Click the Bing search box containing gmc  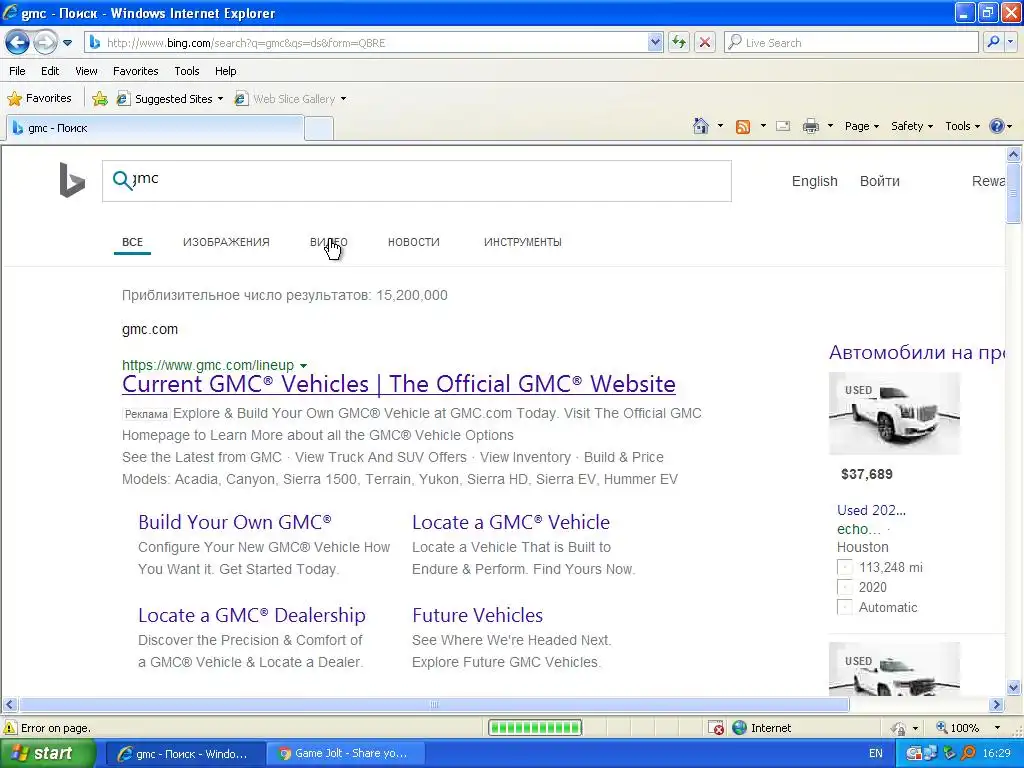(417, 181)
